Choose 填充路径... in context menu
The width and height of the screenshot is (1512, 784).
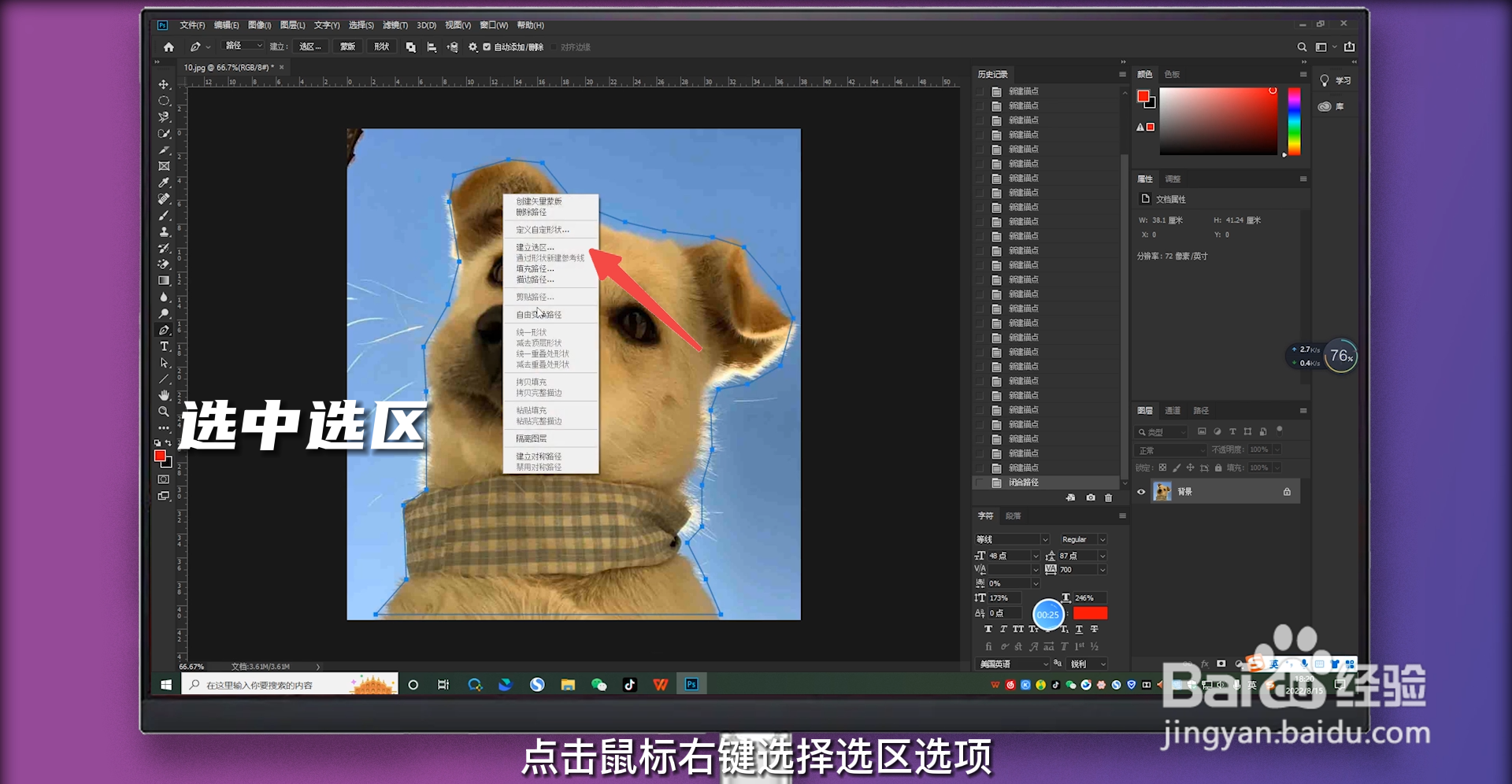(x=535, y=268)
